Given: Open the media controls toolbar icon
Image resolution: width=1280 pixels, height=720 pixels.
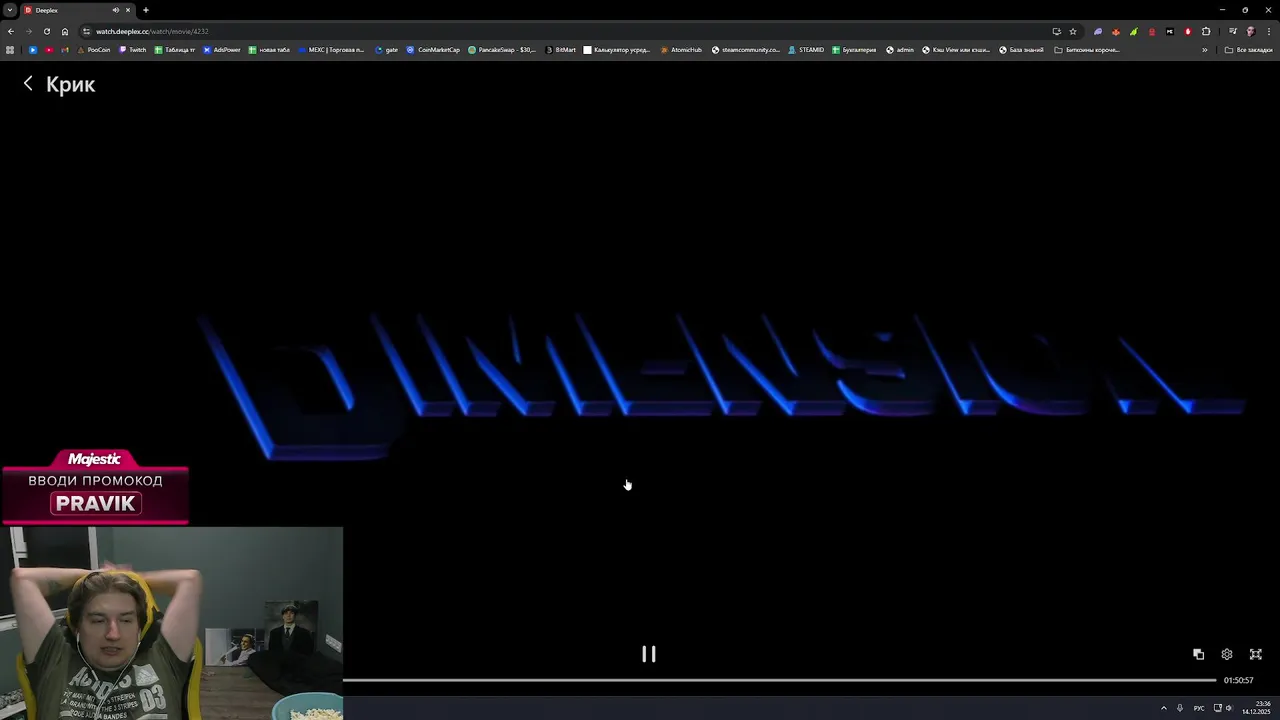Looking at the screenshot, I should click(x=1232, y=31).
